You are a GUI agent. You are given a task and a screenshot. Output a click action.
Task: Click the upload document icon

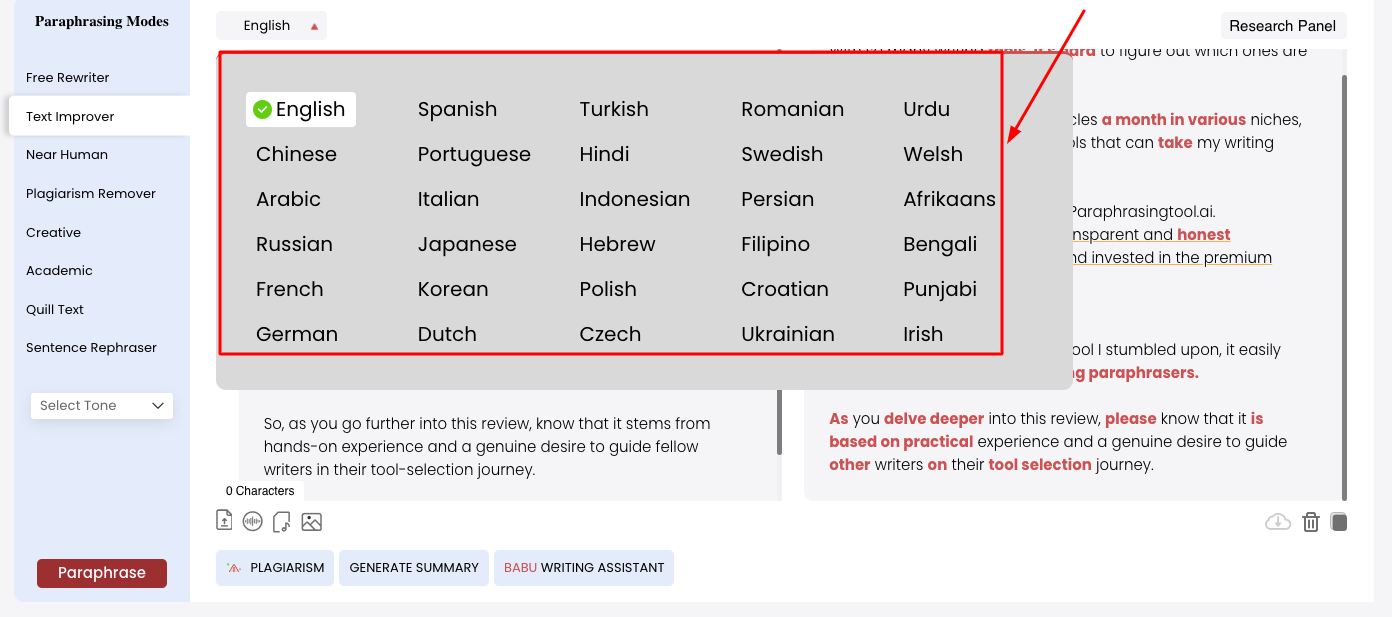(224, 521)
